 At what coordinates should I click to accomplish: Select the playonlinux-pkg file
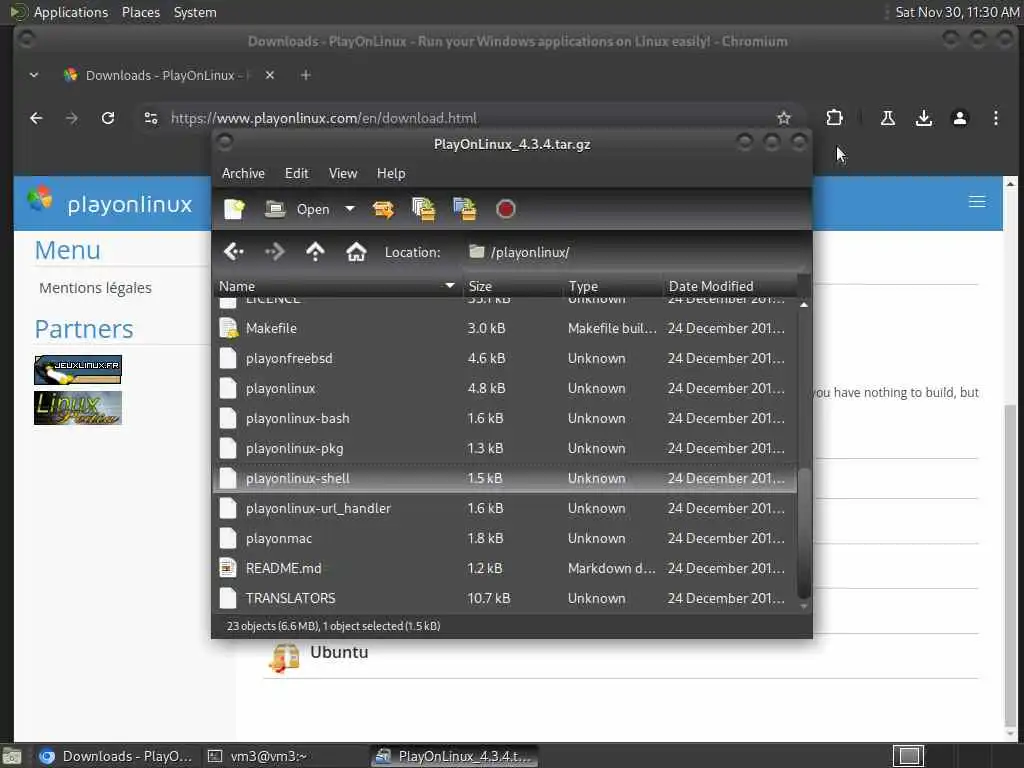pos(504,449)
